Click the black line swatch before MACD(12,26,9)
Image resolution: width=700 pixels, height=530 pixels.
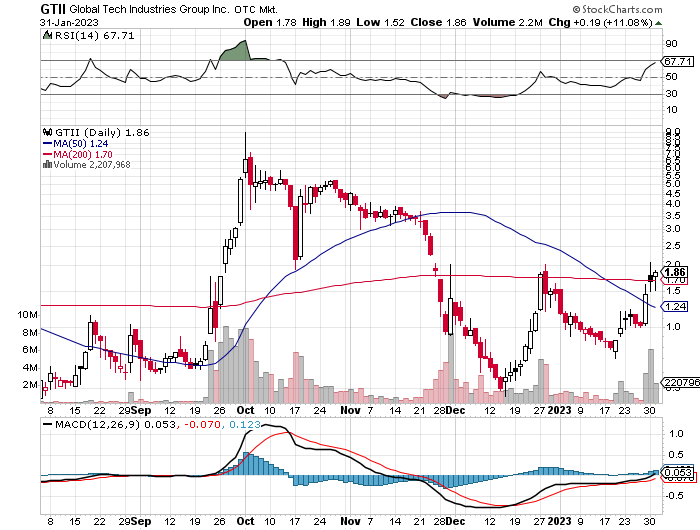(47, 424)
